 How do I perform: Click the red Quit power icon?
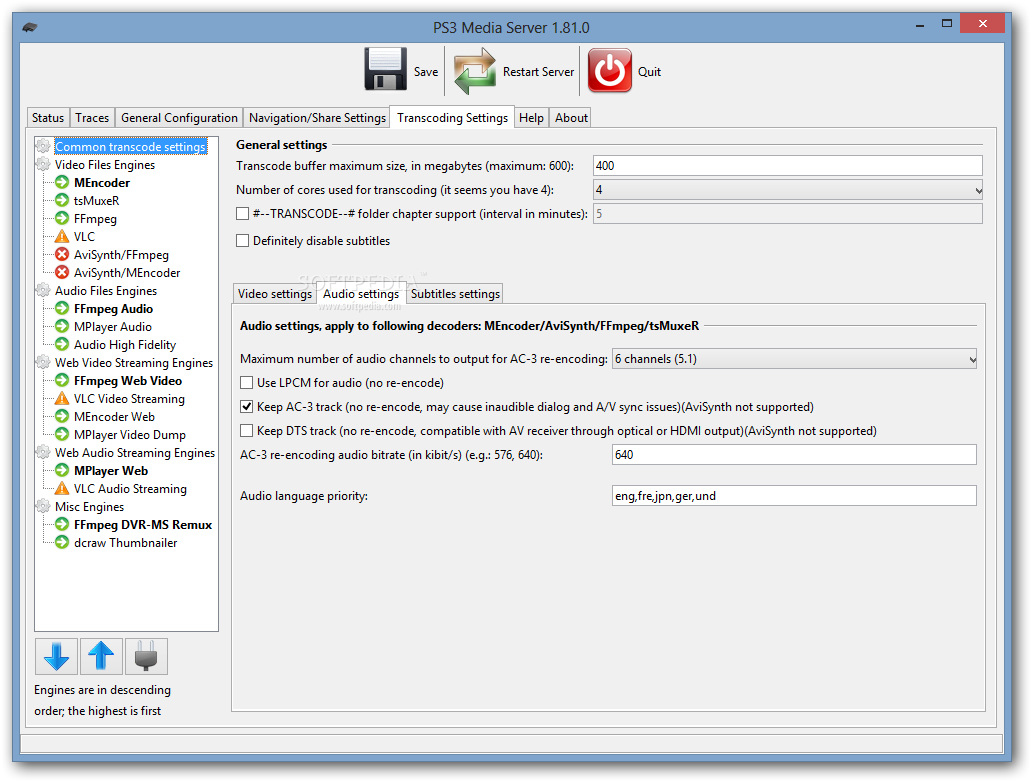609,70
